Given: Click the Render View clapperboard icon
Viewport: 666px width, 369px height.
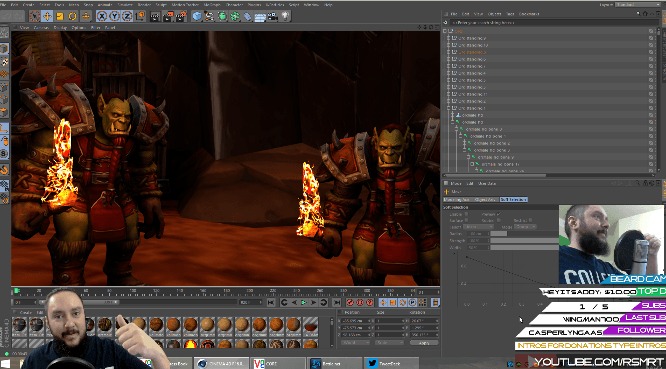Looking at the screenshot, I should tap(155, 17).
